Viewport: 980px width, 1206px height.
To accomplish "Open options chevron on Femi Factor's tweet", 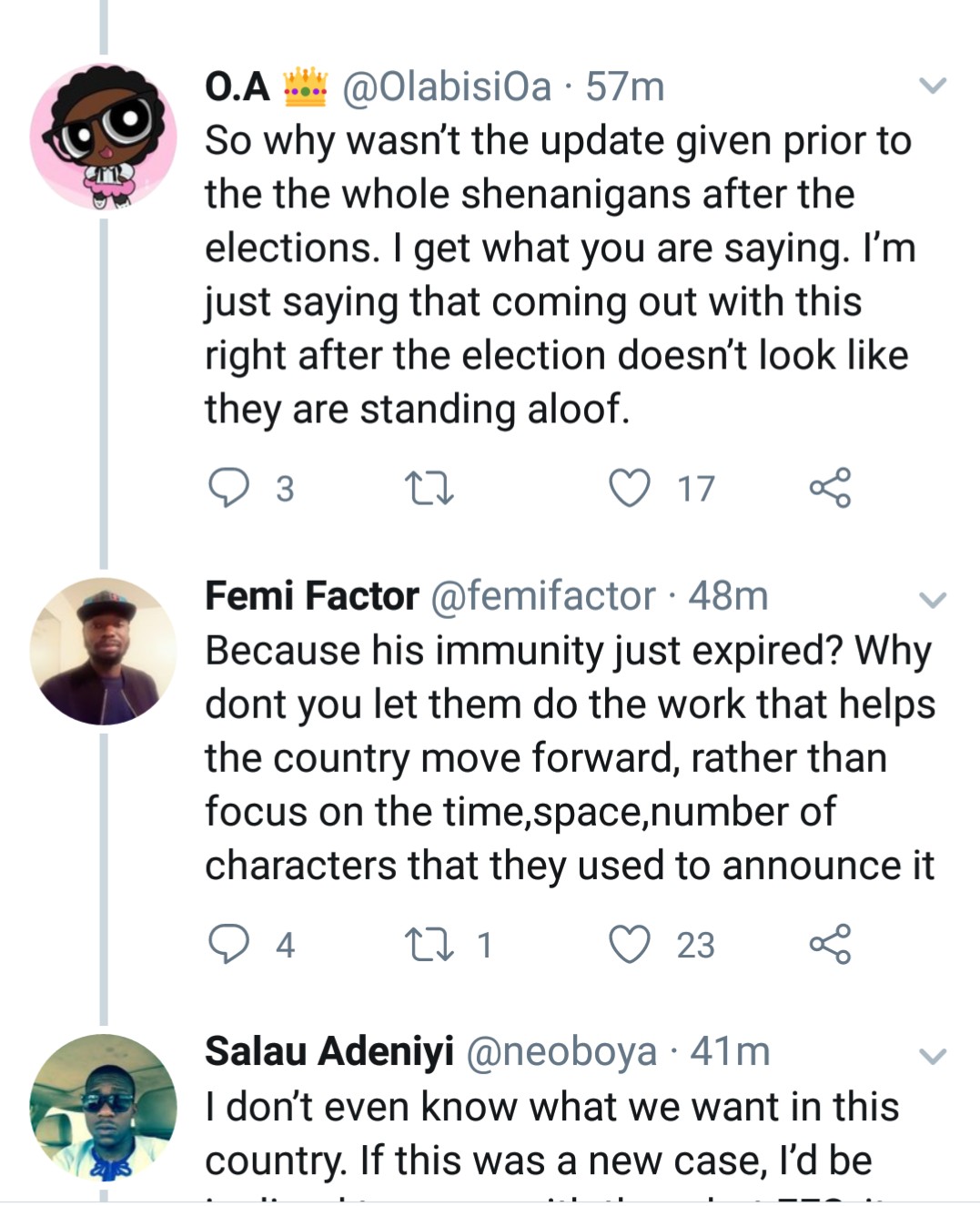I will [933, 600].
